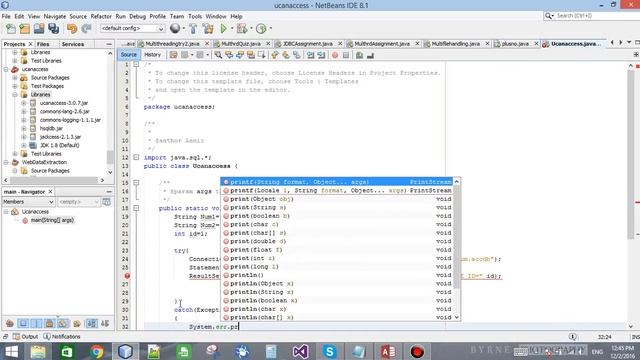Expand the ucanaccess-3.0.7.jar node

tap(24, 103)
